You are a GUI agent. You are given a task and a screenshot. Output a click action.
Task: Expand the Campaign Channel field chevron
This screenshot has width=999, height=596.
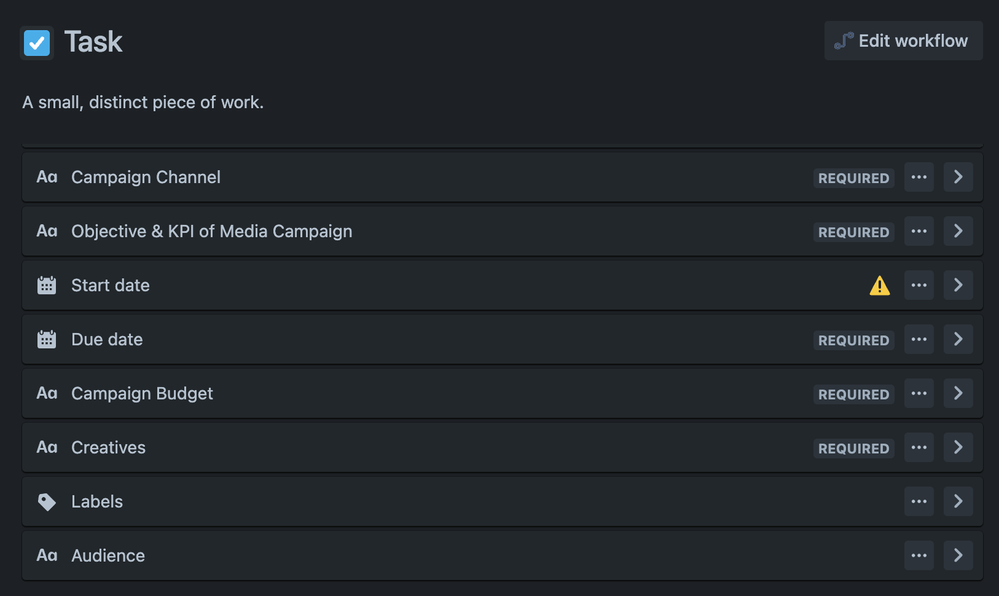click(958, 177)
